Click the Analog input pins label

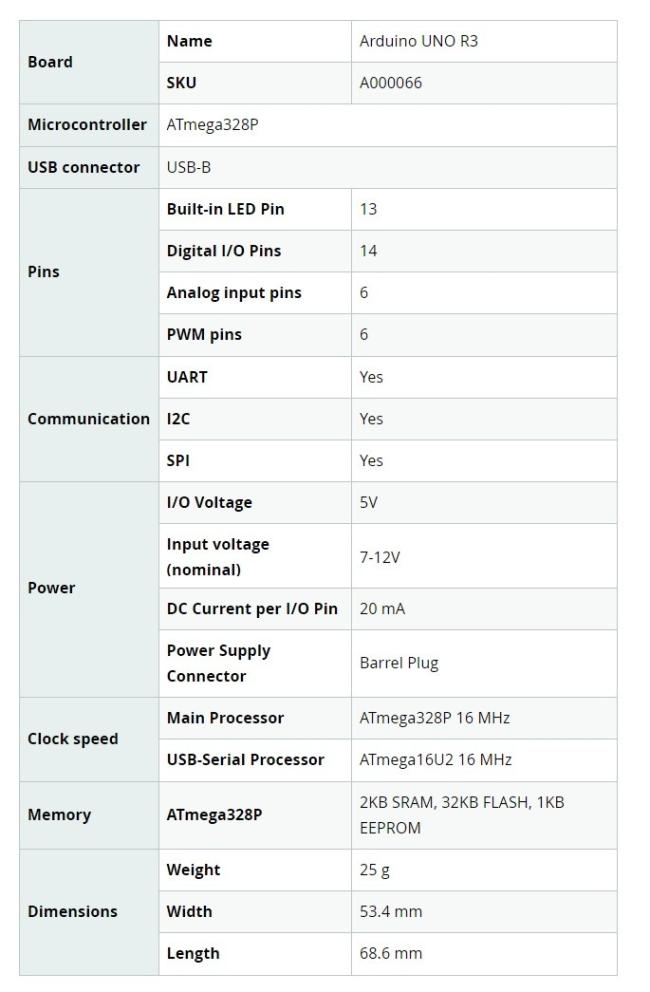[x=234, y=293]
